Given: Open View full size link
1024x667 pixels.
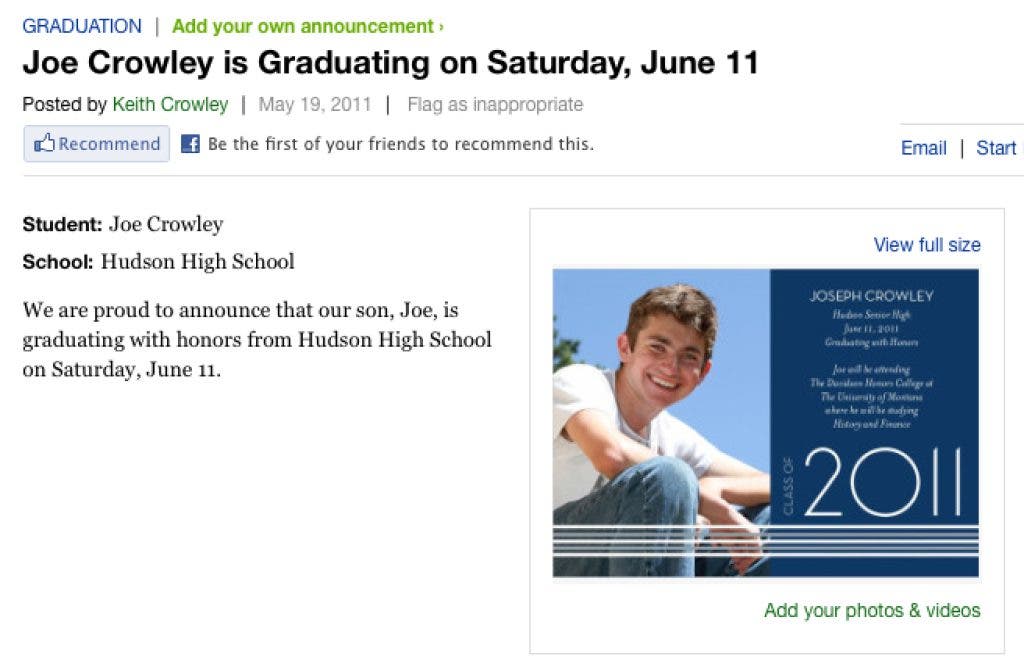Looking at the screenshot, I should (x=926, y=245).
